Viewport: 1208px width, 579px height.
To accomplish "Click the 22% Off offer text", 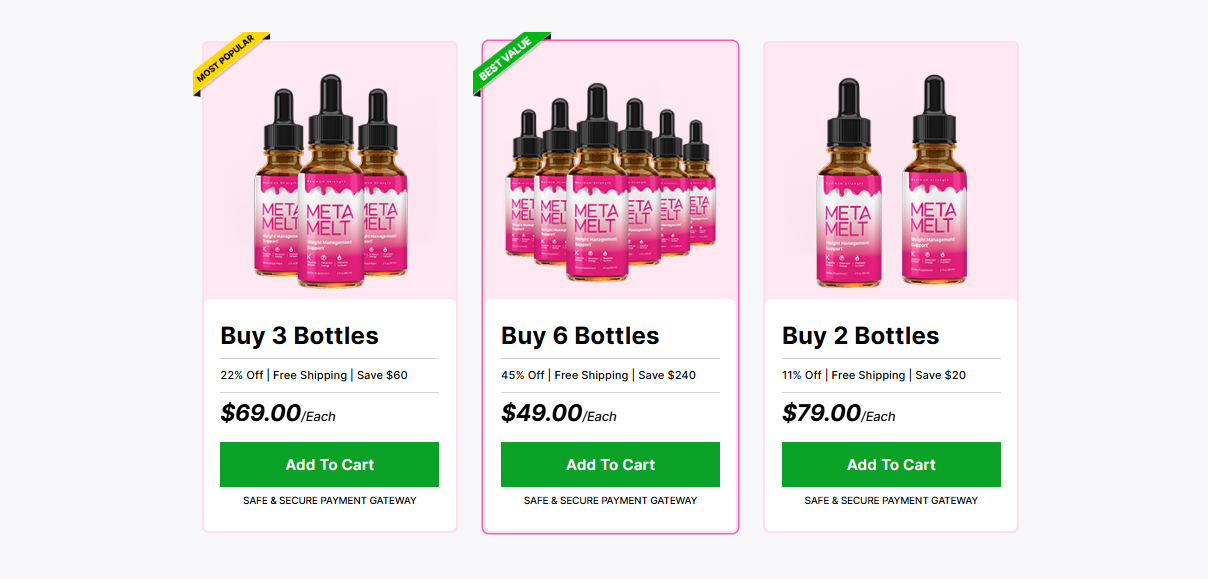I will coord(241,375).
